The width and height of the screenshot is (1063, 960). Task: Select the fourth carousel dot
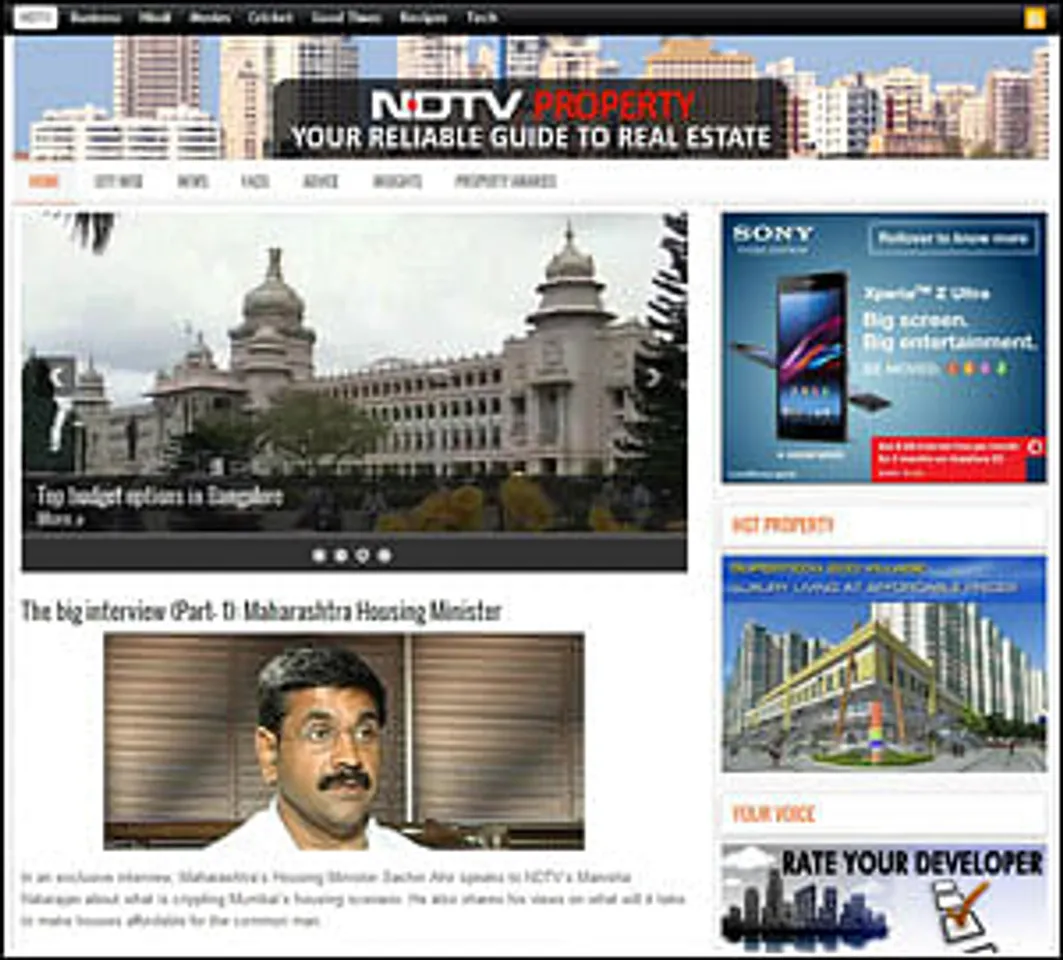tap(384, 555)
